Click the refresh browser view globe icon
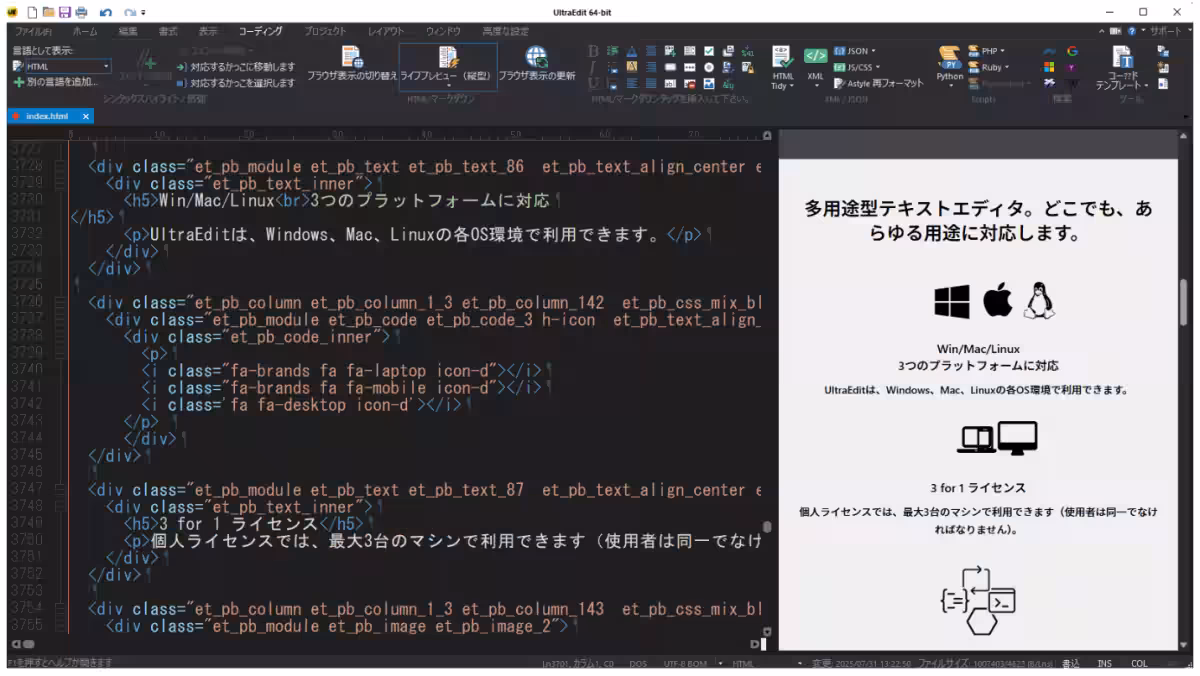Image resolution: width=1200 pixels, height=676 pixels. [x=537, y=58]
